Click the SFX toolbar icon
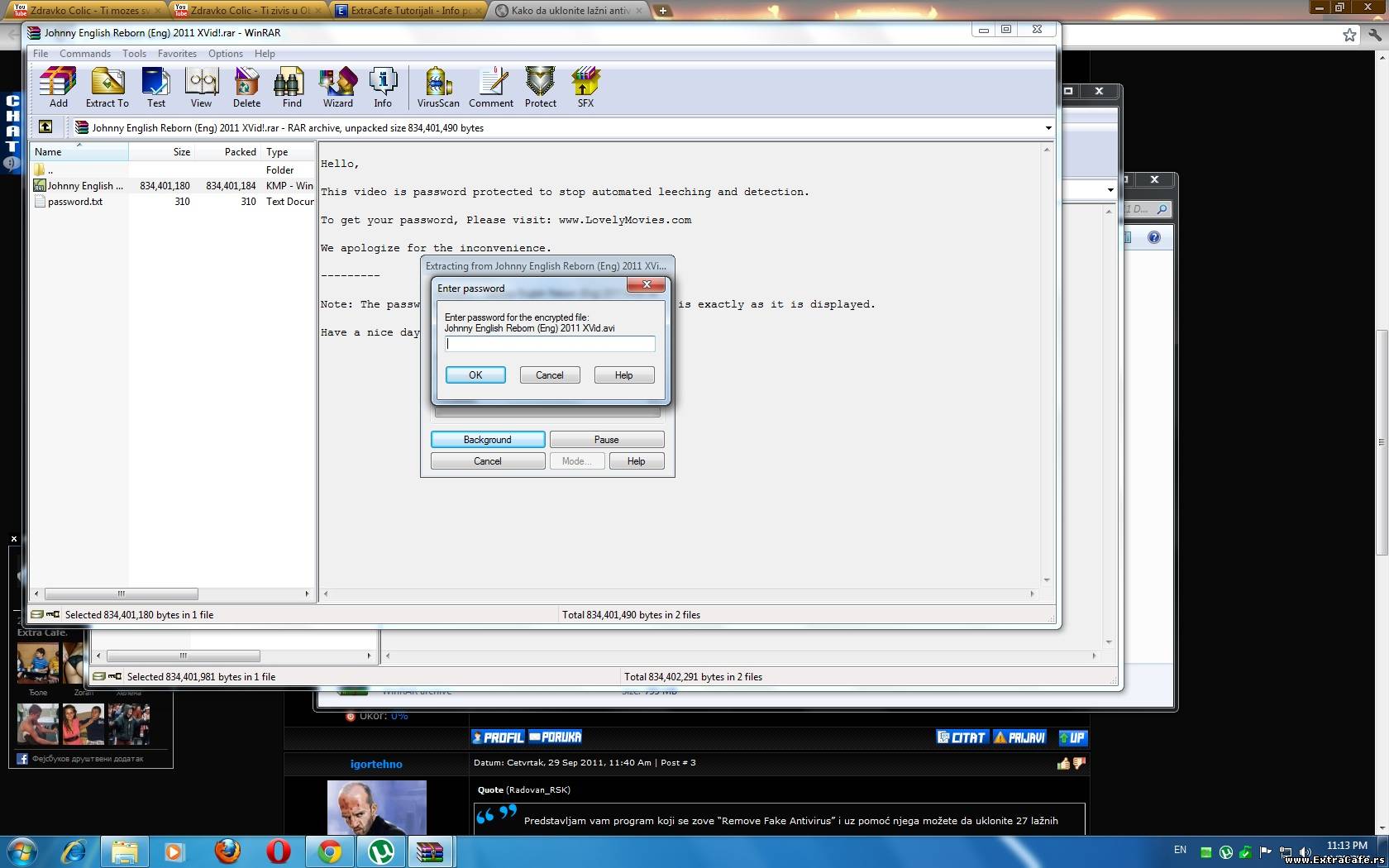Screen dimensions: 1389x868 click(x=585, y=87)
